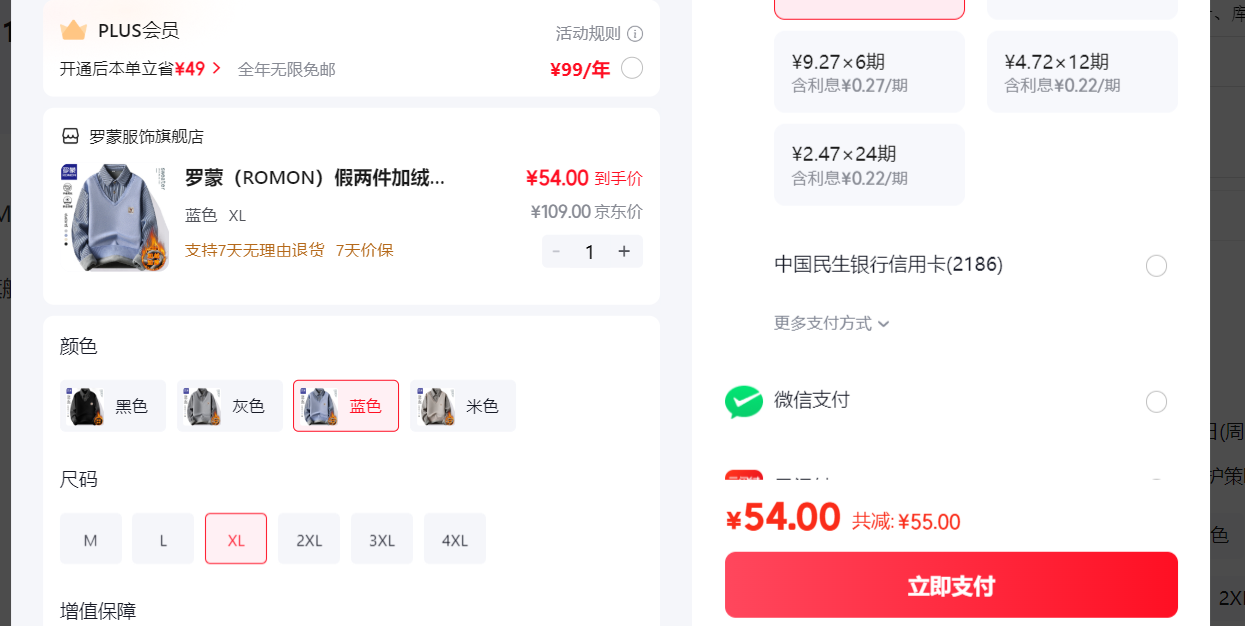The height and width of the screenshot is (626, 1245).
Task: Select 中国民生银行信用卡(2186) radio button
Action: [1156, 266]
